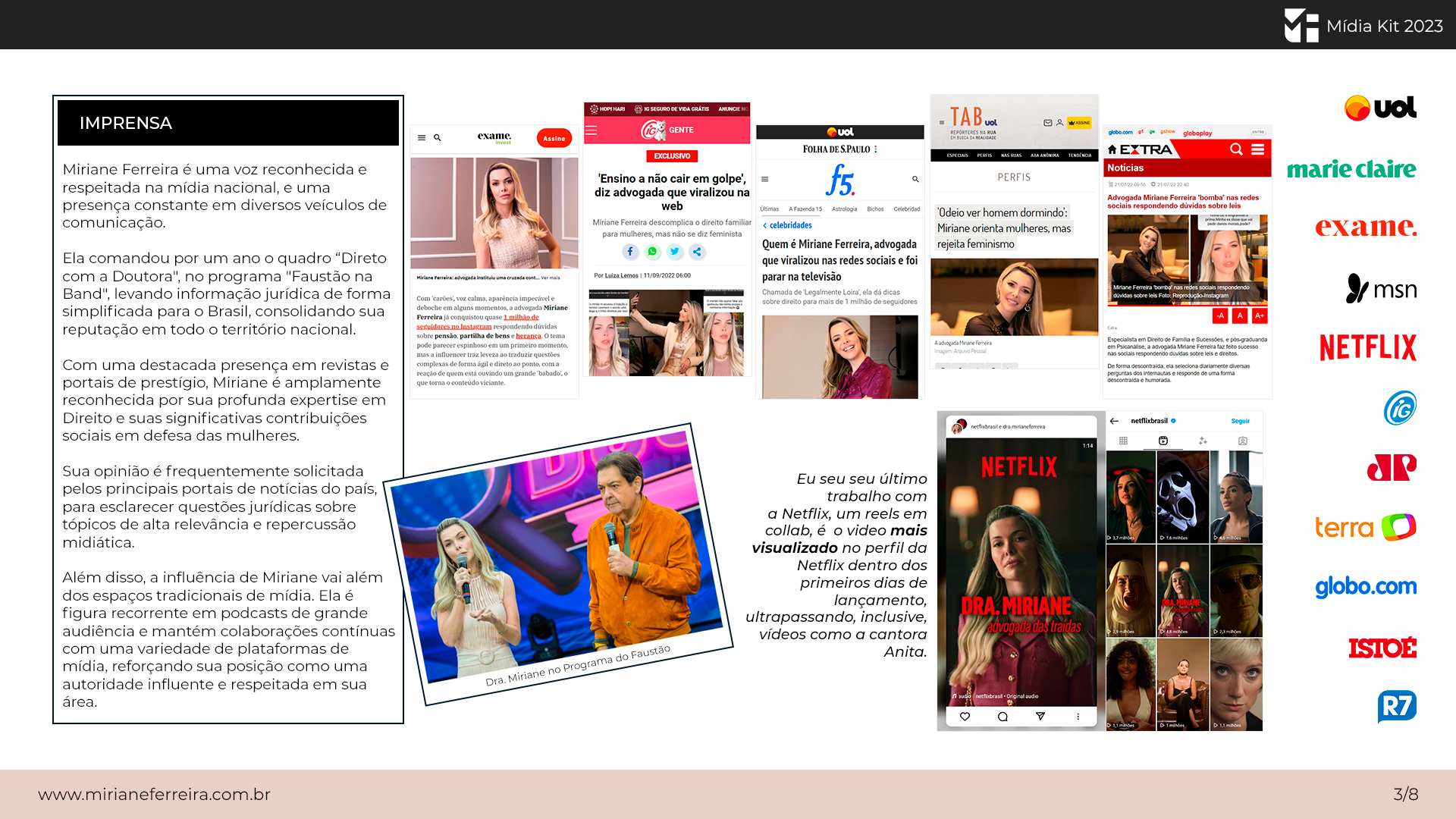Viewport: 1456px width, 819px height.
Task: Click the home icon beside the EXTRA logo
Action: tap(1112, 149)
